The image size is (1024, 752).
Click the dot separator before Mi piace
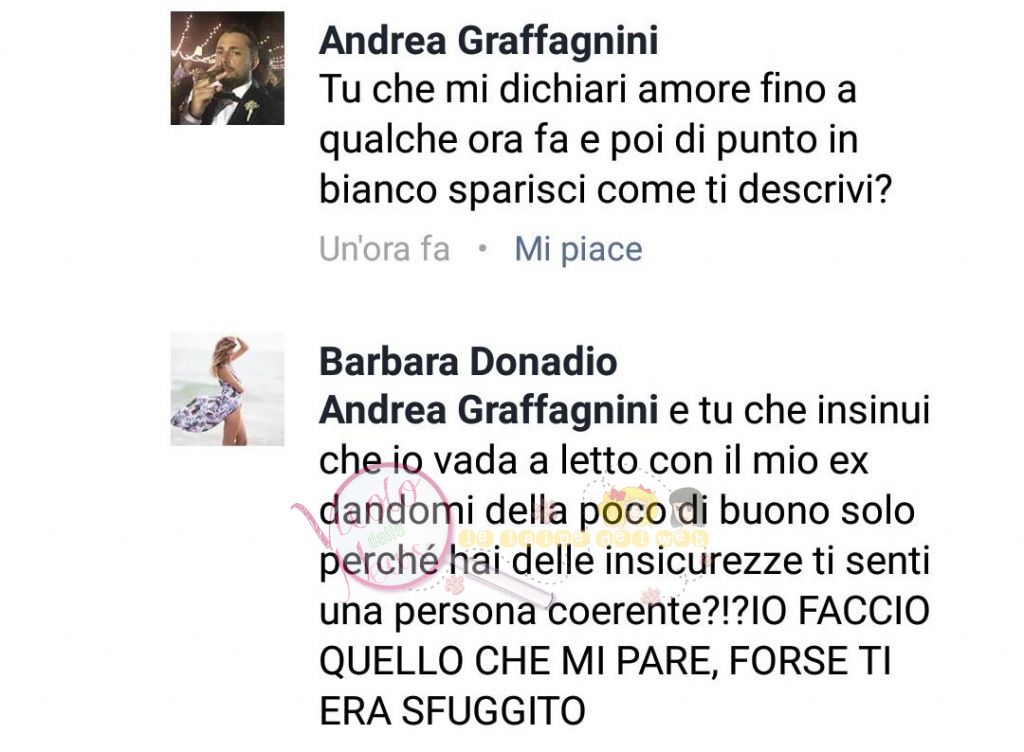pyautogui.click(x=483, y=248)
